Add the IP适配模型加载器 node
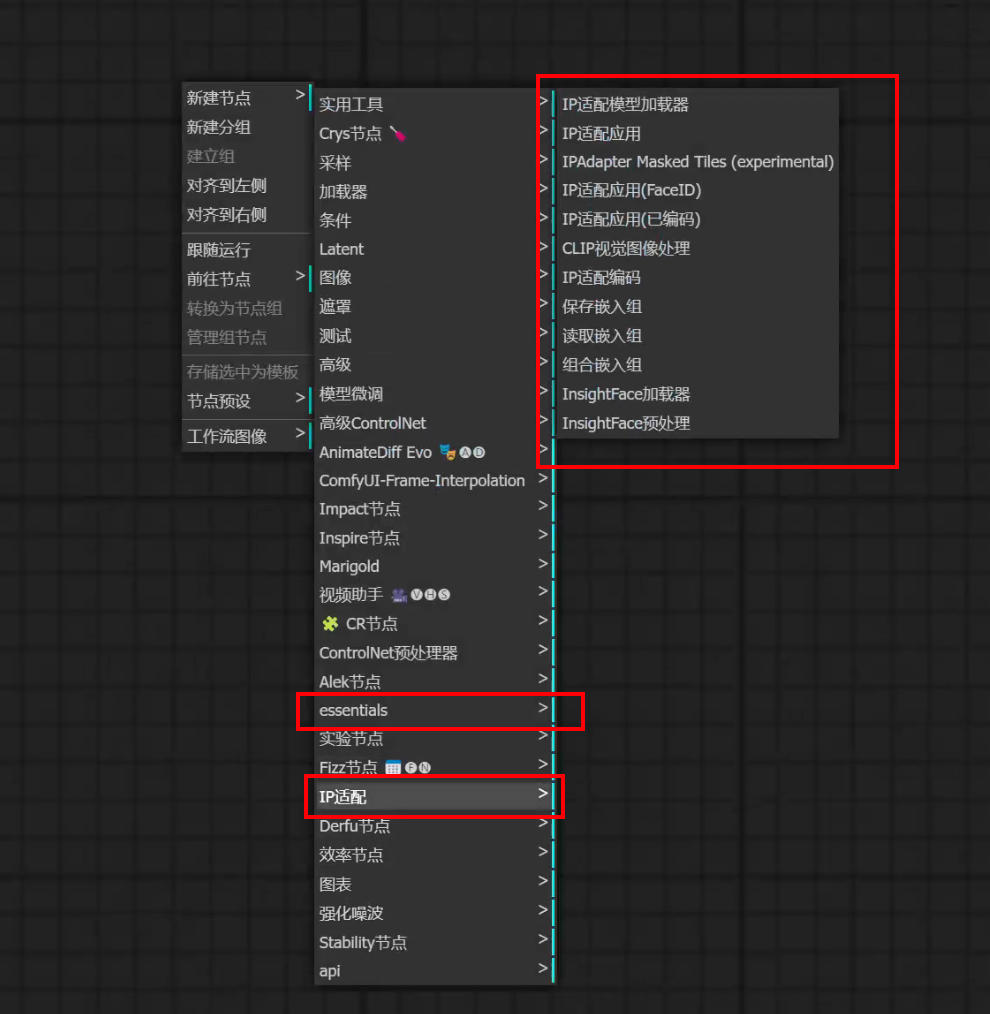Image resolution: width=990 pixels, height=1014 pixels. (697, 104)
